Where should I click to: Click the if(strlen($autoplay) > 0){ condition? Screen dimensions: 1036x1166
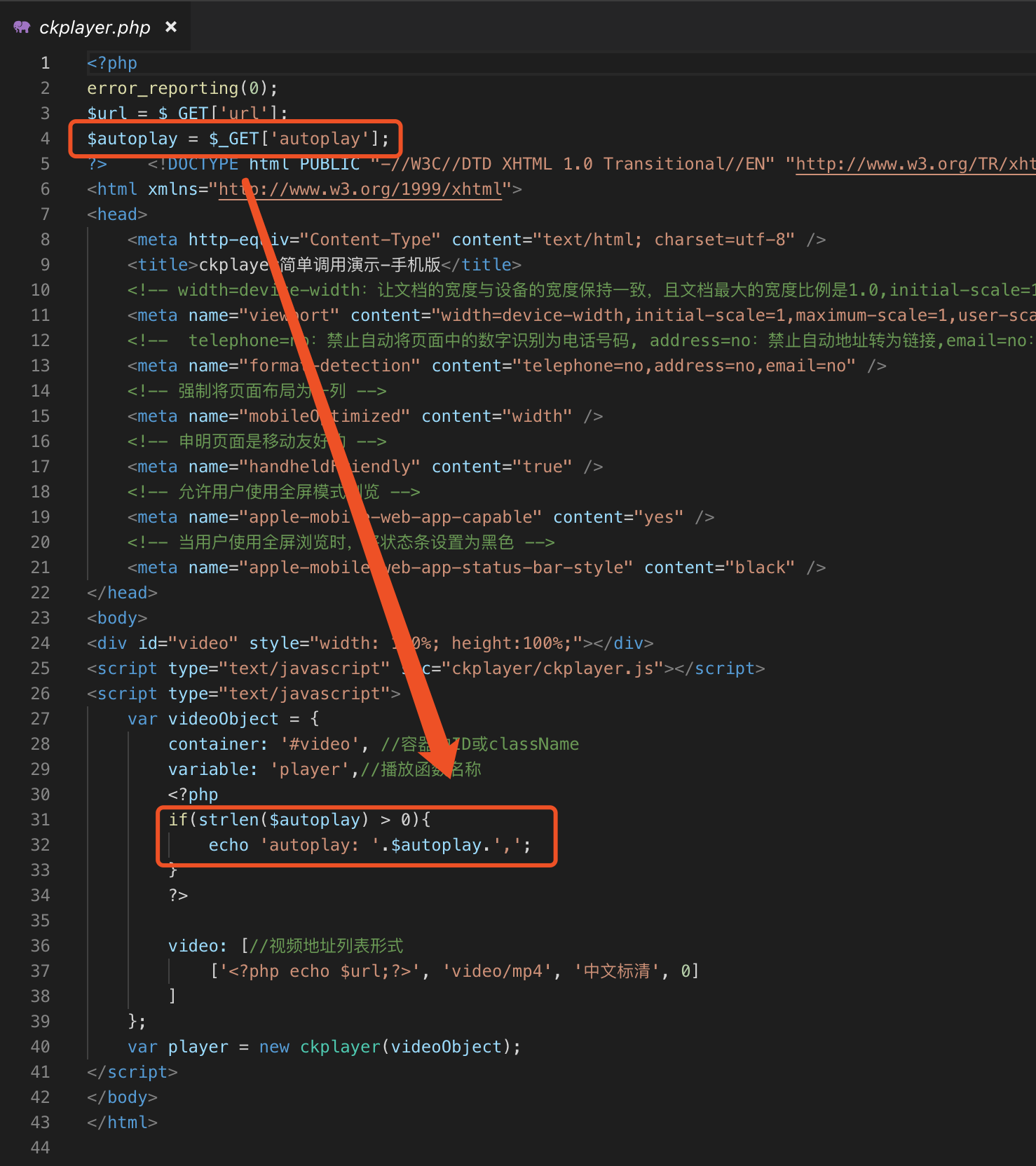[299, 820]
